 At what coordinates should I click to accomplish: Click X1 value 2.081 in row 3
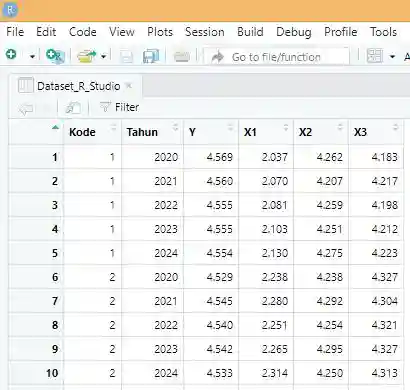pyautogui.click(x=274, y=205)
